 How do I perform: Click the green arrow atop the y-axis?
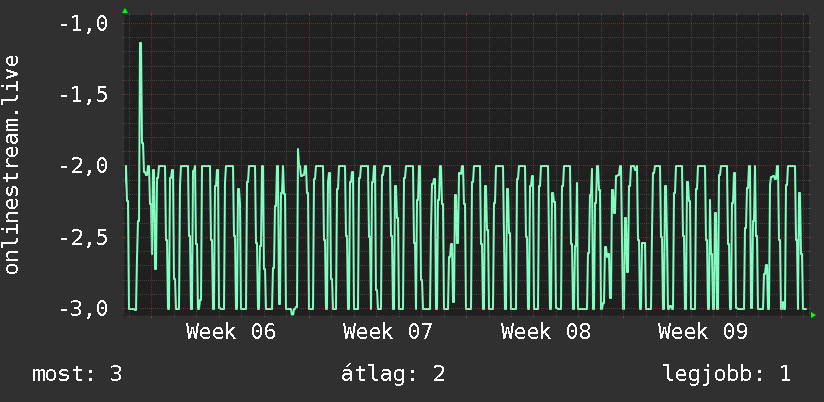click(125, 11)
